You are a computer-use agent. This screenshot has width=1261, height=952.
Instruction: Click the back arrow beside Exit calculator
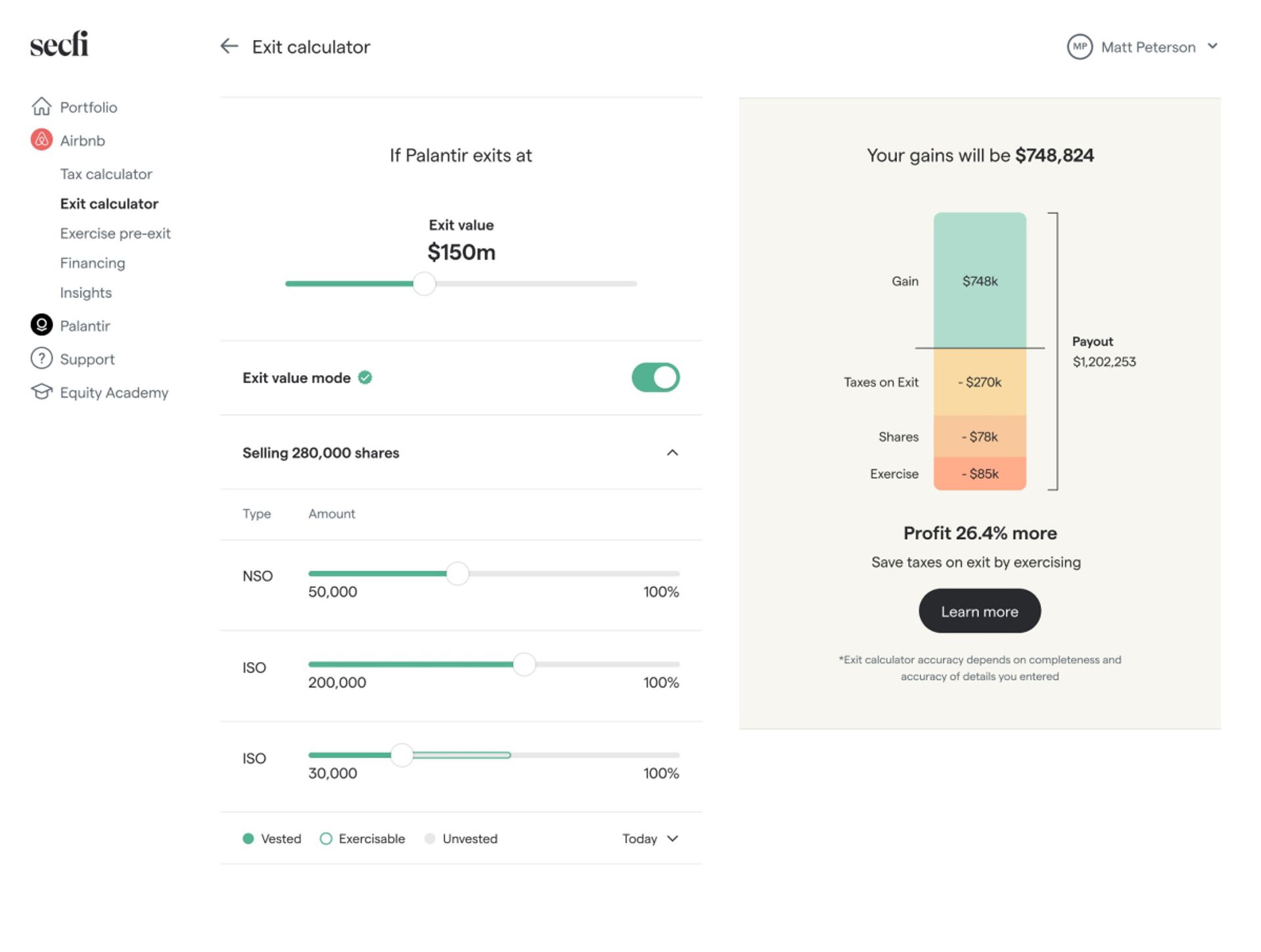click(x=229, y=46)
